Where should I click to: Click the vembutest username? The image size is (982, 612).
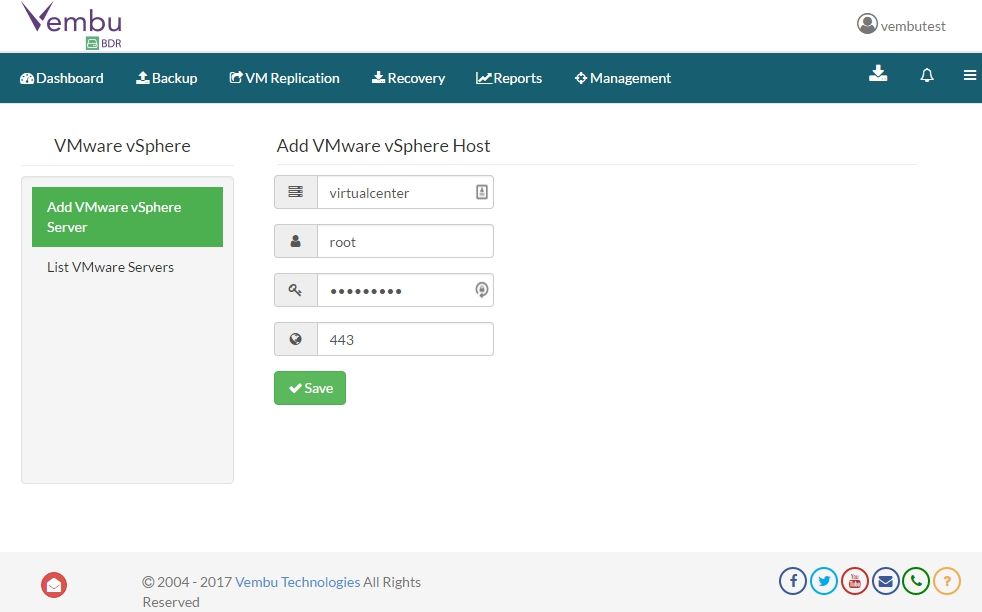click(913, 26)
